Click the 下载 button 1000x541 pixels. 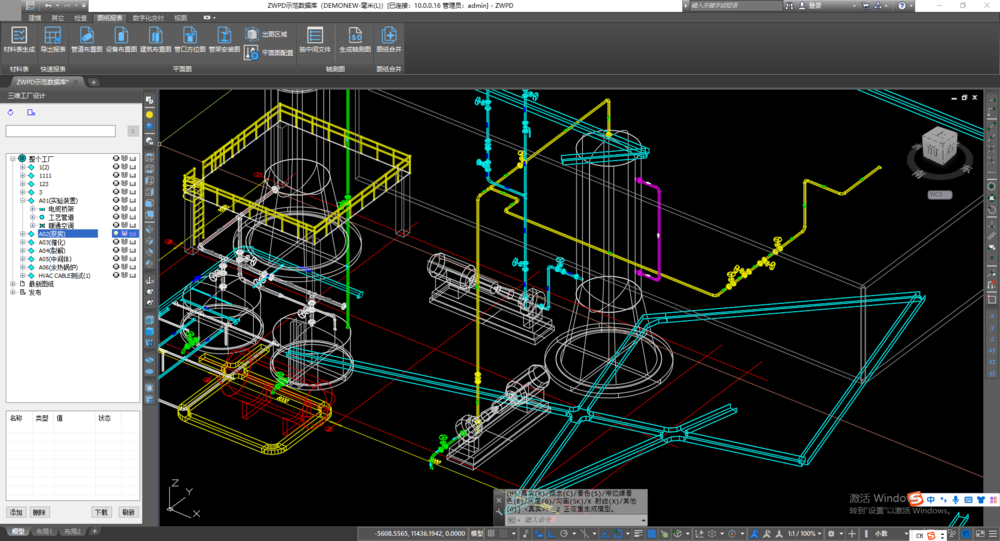[x=101, y=512]
